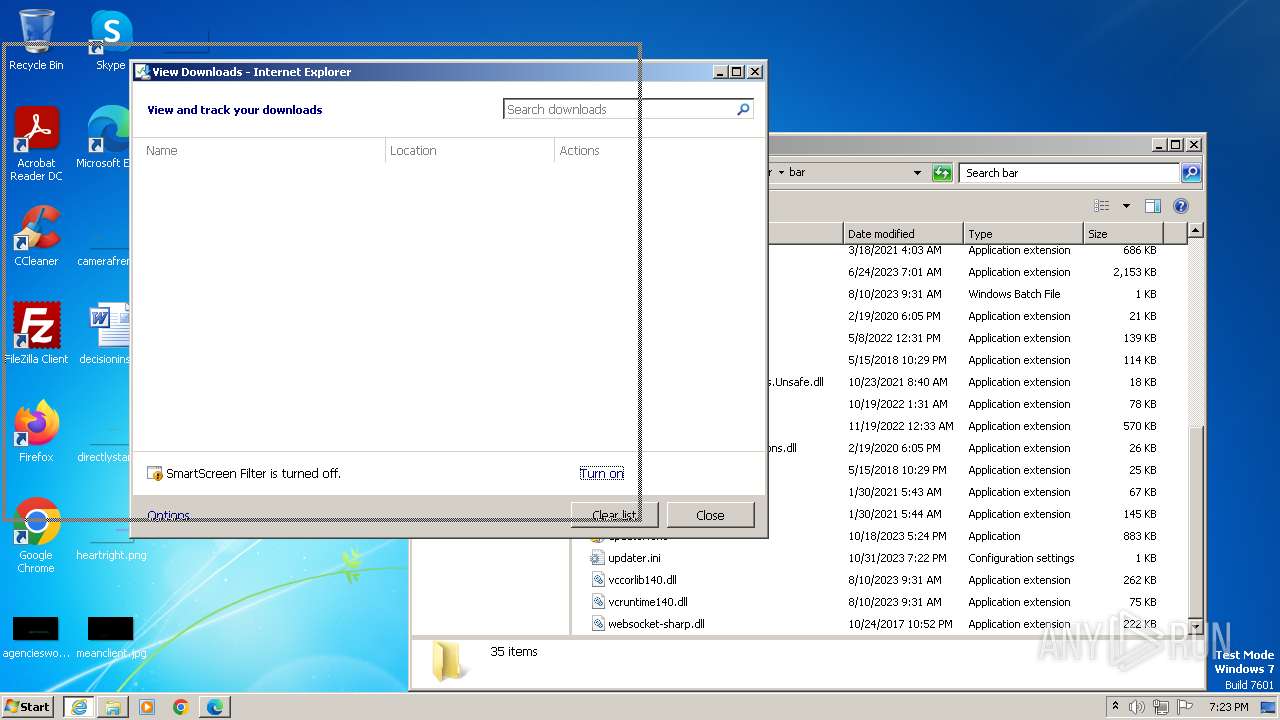Open FileZilla Client desktop shortcut
Image resolution: width=1280 pixels, height=720 pixels.
click(x=36, y=334)
